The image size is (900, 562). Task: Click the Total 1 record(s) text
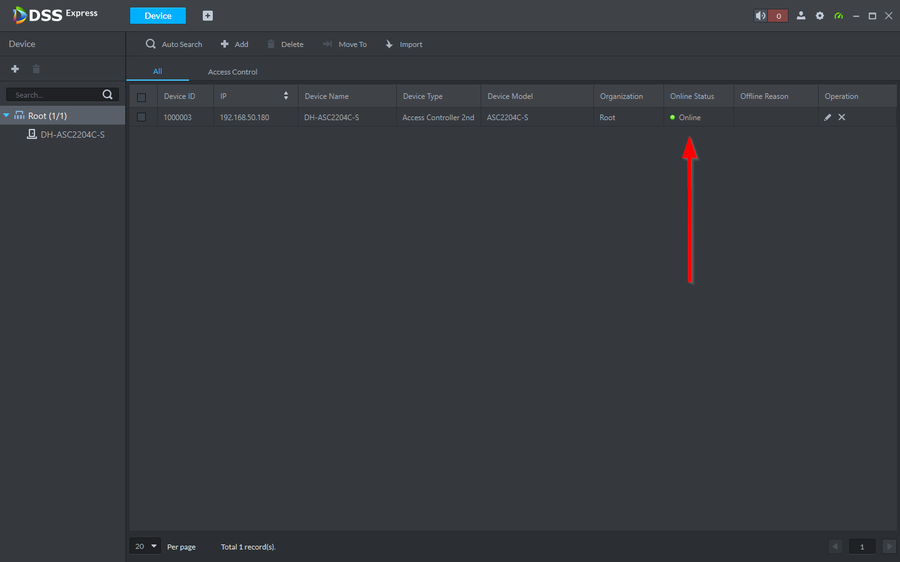(248, 547)
